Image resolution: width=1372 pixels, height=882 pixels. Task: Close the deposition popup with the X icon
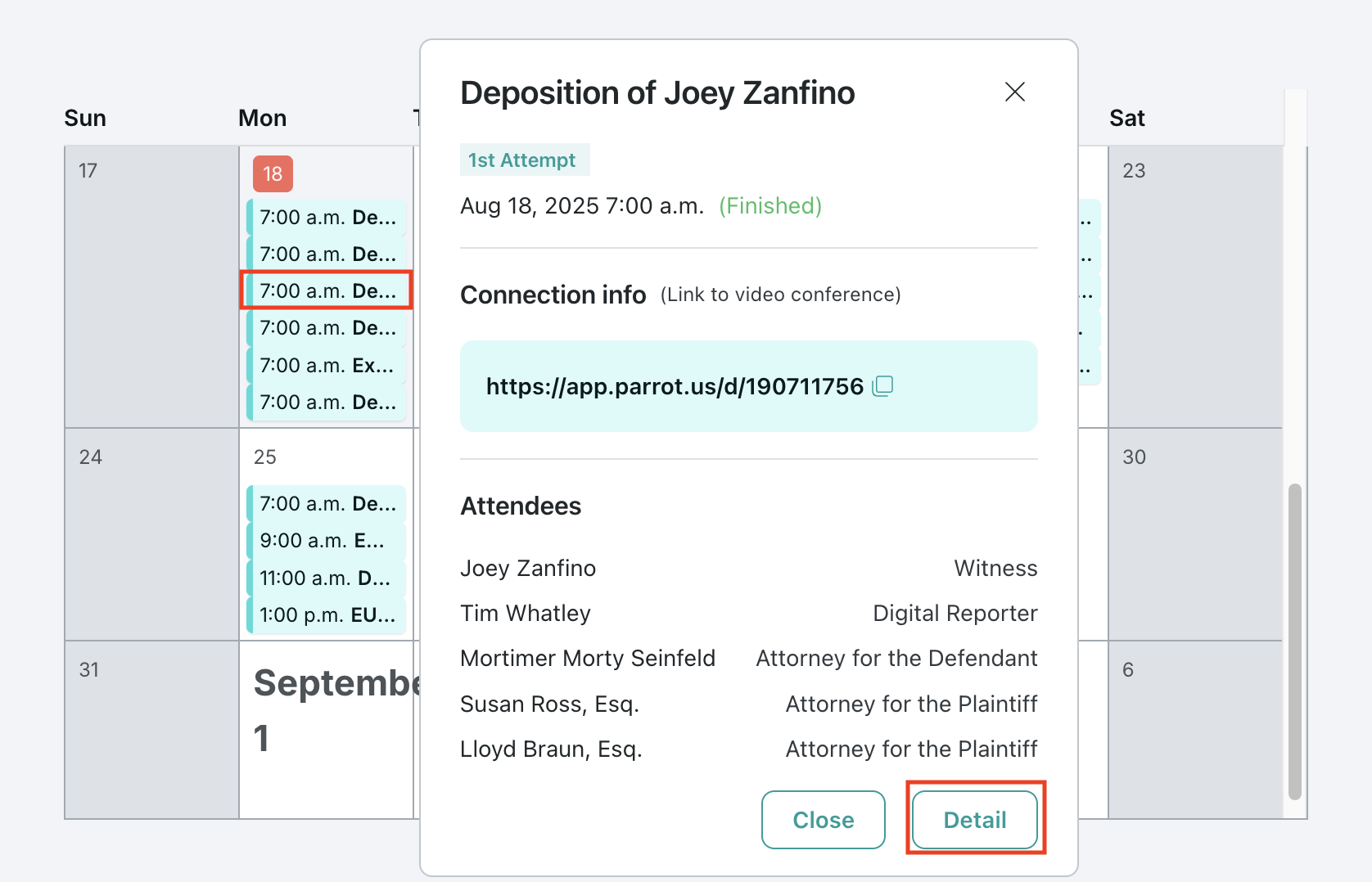pos(1014,92)
